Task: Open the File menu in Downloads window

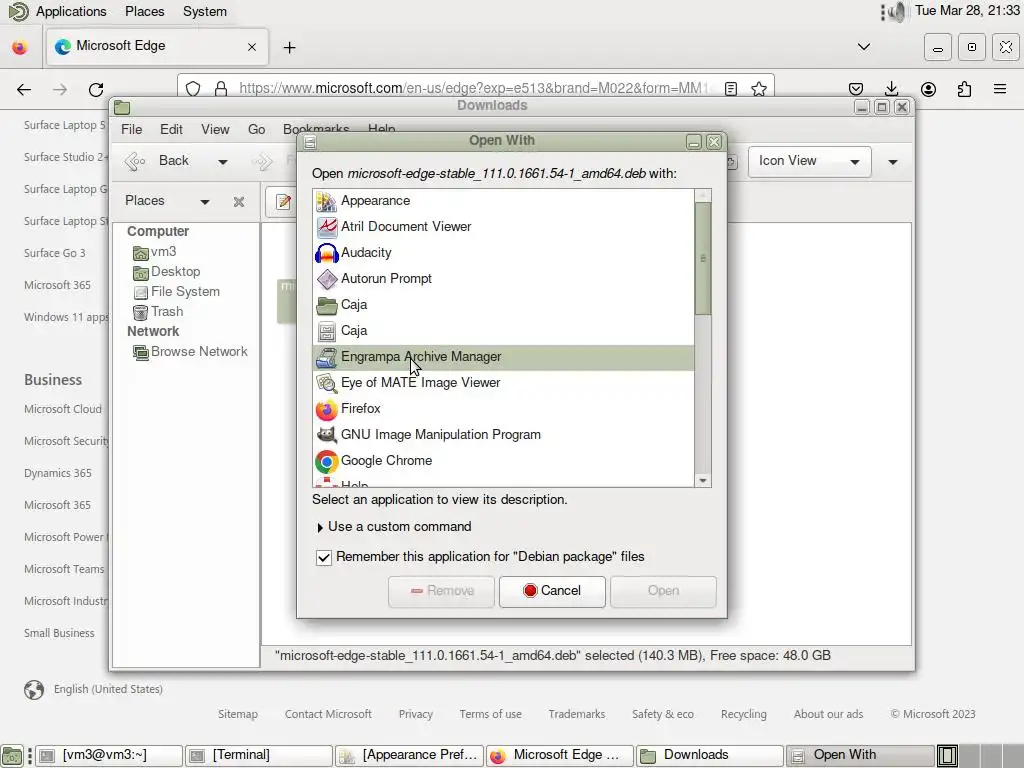Action: pos(131,130)
